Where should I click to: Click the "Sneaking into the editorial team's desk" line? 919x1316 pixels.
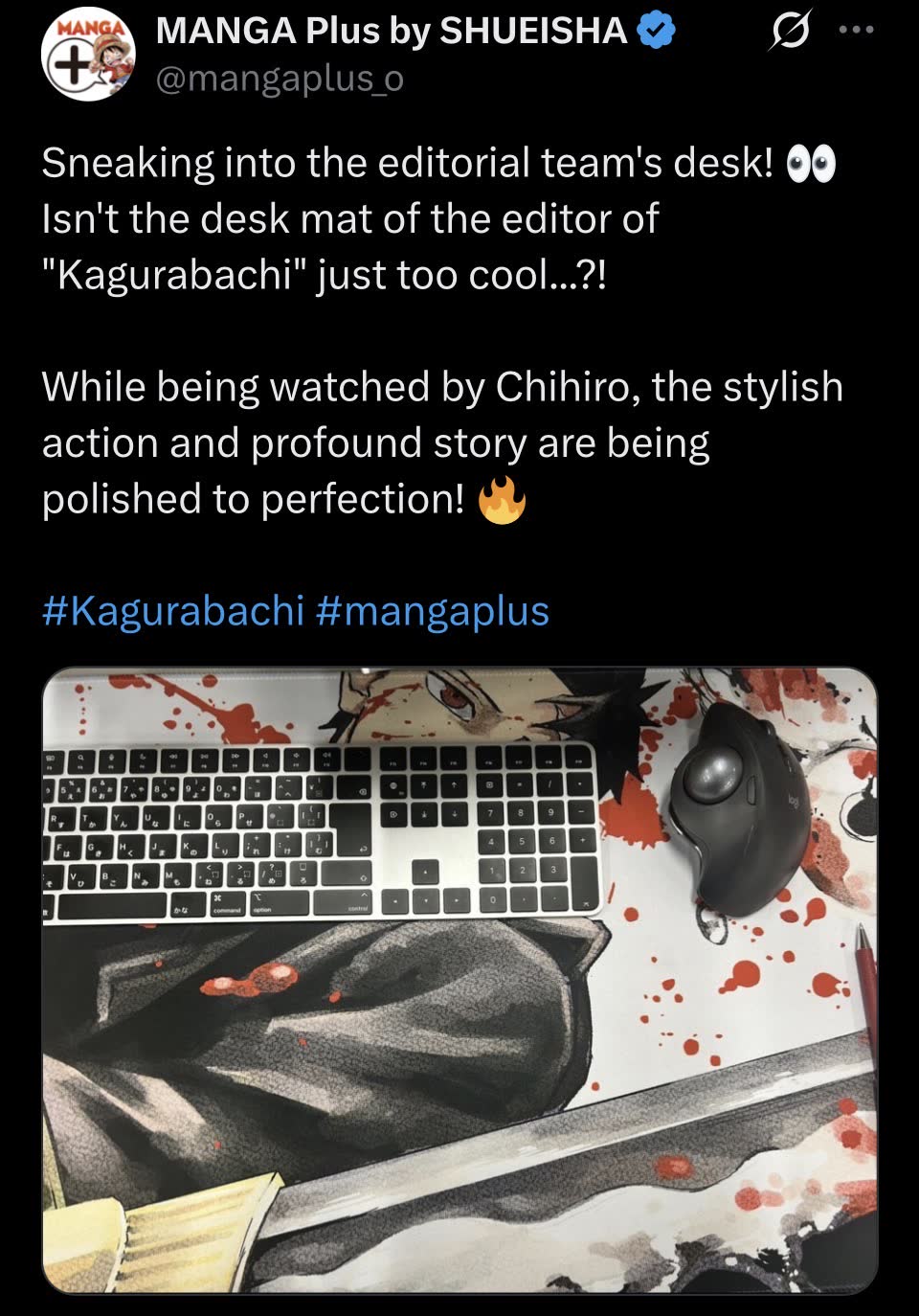(x=407, y=164)
